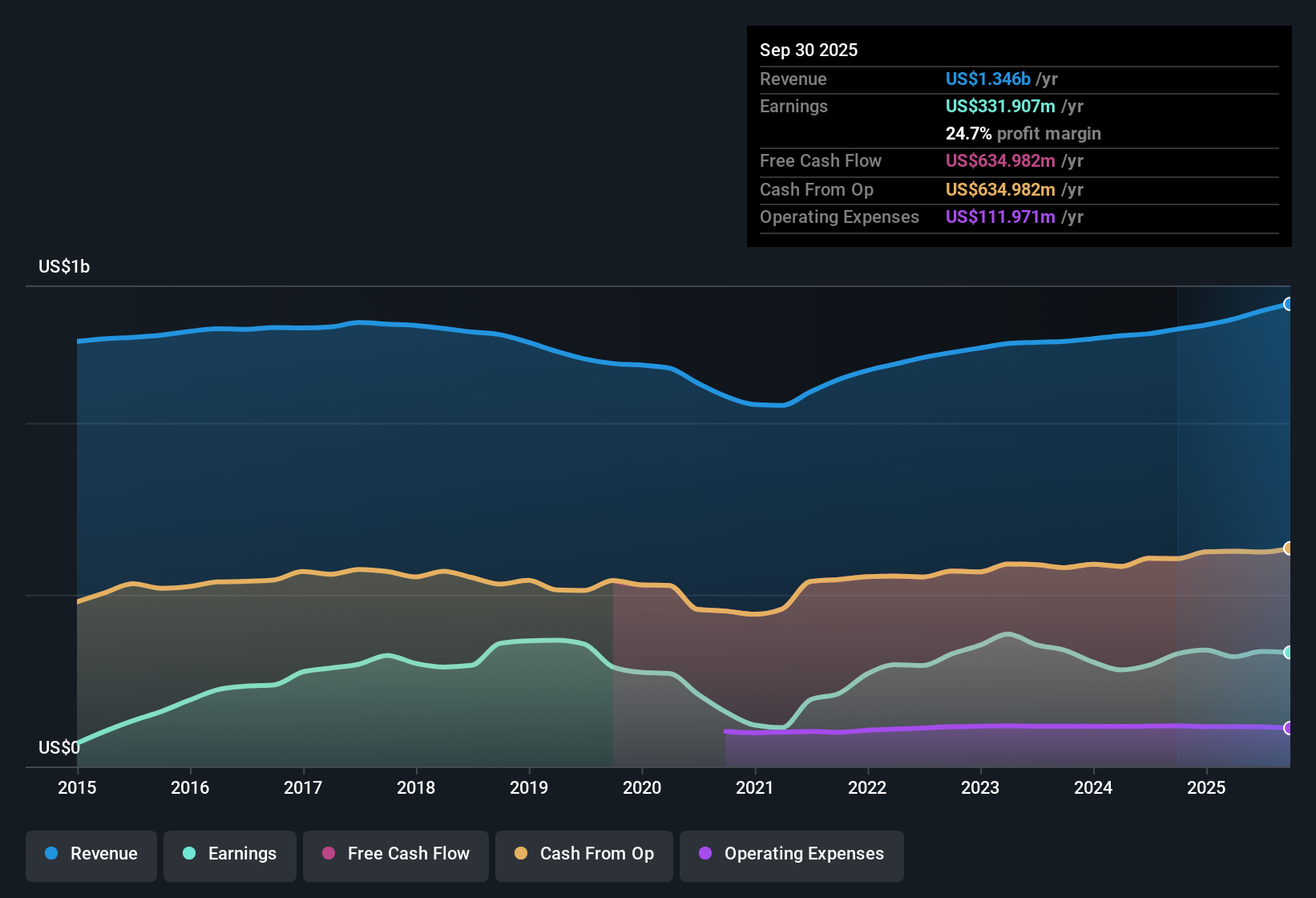Toggle the Revenue series visibility
The width and height of the screenshot is (1316, 898).
point(91,854)
